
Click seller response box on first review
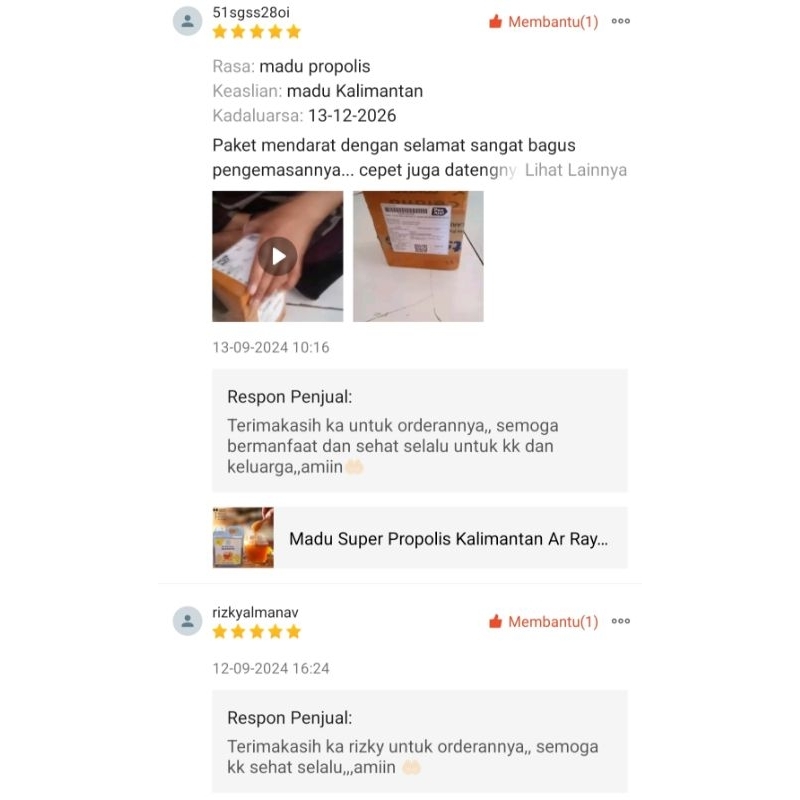(420, 431)
